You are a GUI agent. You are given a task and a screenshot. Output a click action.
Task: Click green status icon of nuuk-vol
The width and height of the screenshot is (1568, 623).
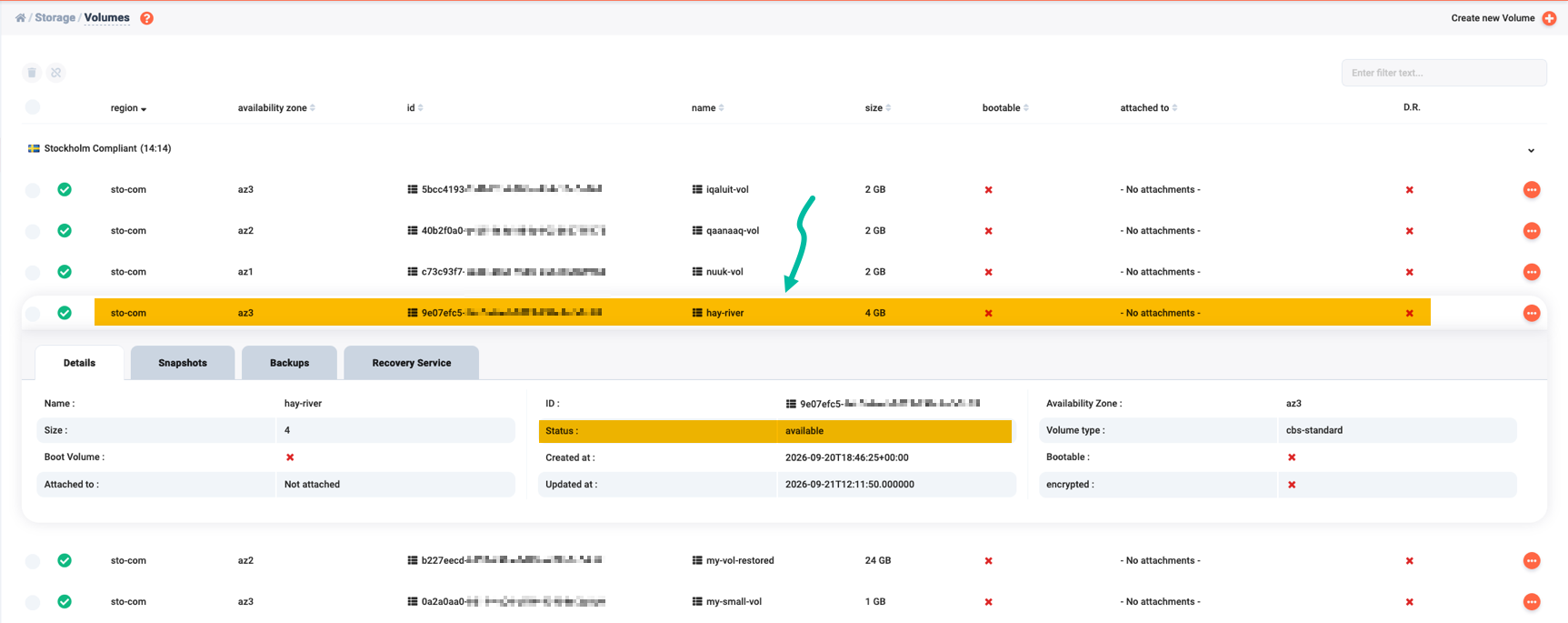click(65, 272)
